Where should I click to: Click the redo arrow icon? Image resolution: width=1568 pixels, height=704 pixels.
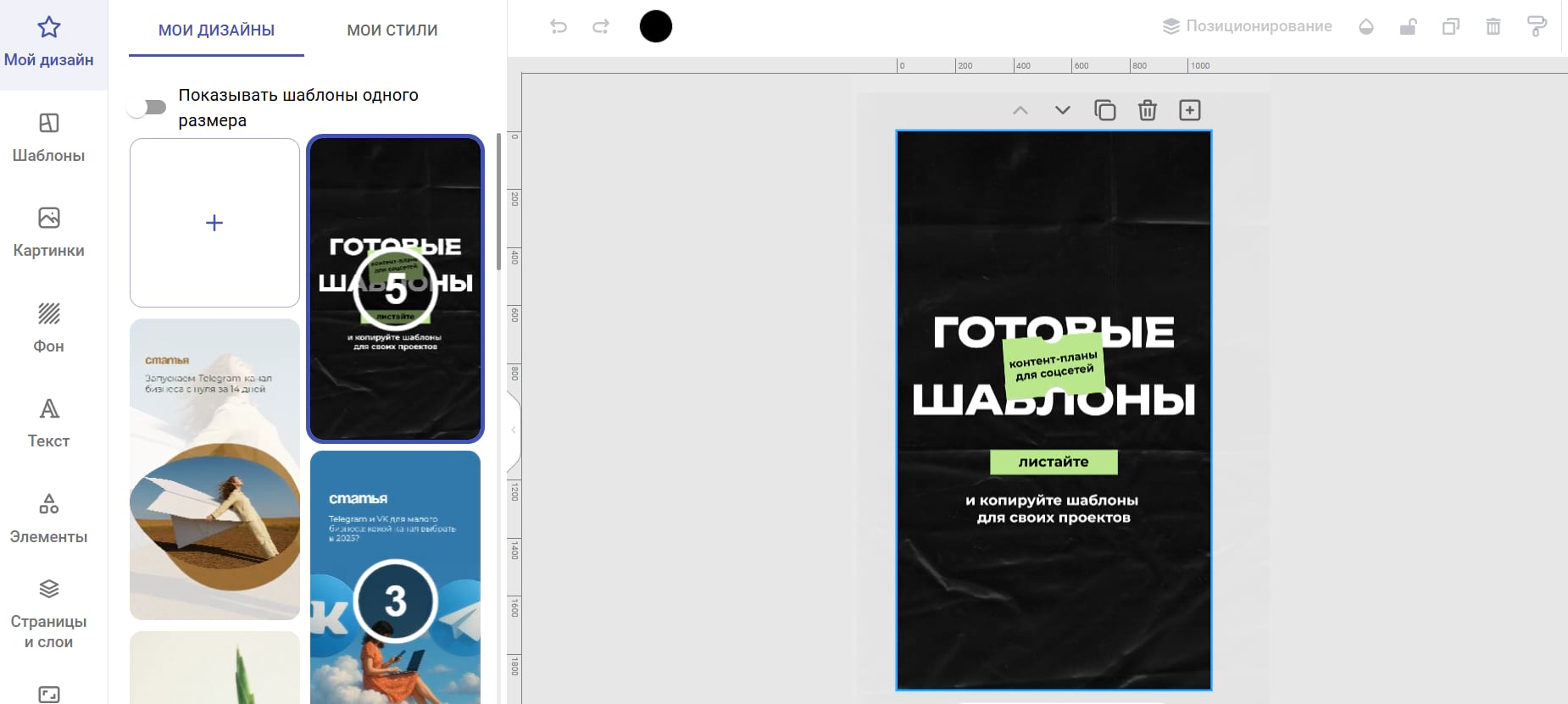coord(601,26)
